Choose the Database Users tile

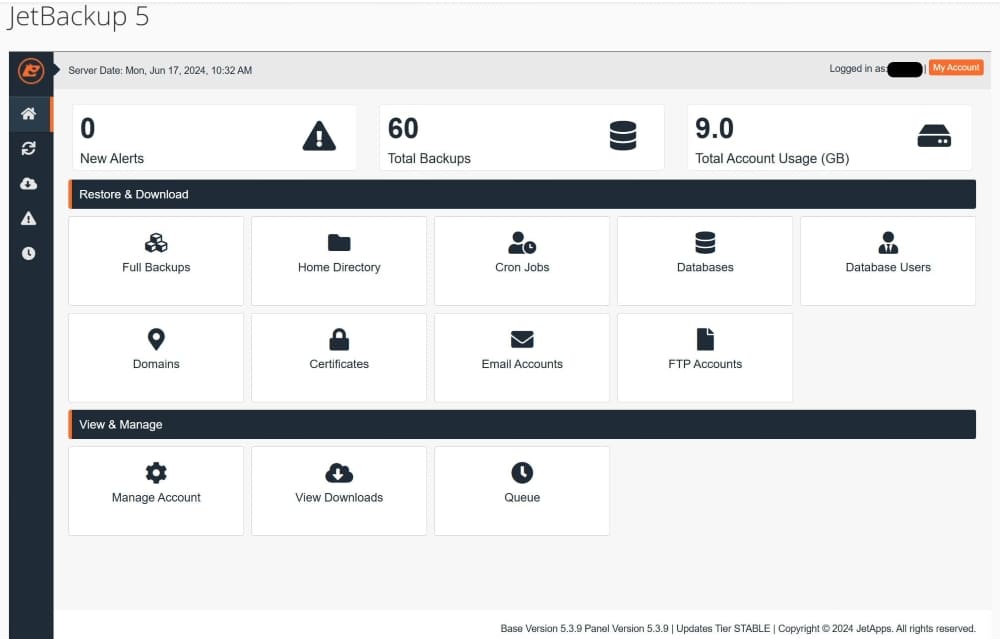(888, 260)
